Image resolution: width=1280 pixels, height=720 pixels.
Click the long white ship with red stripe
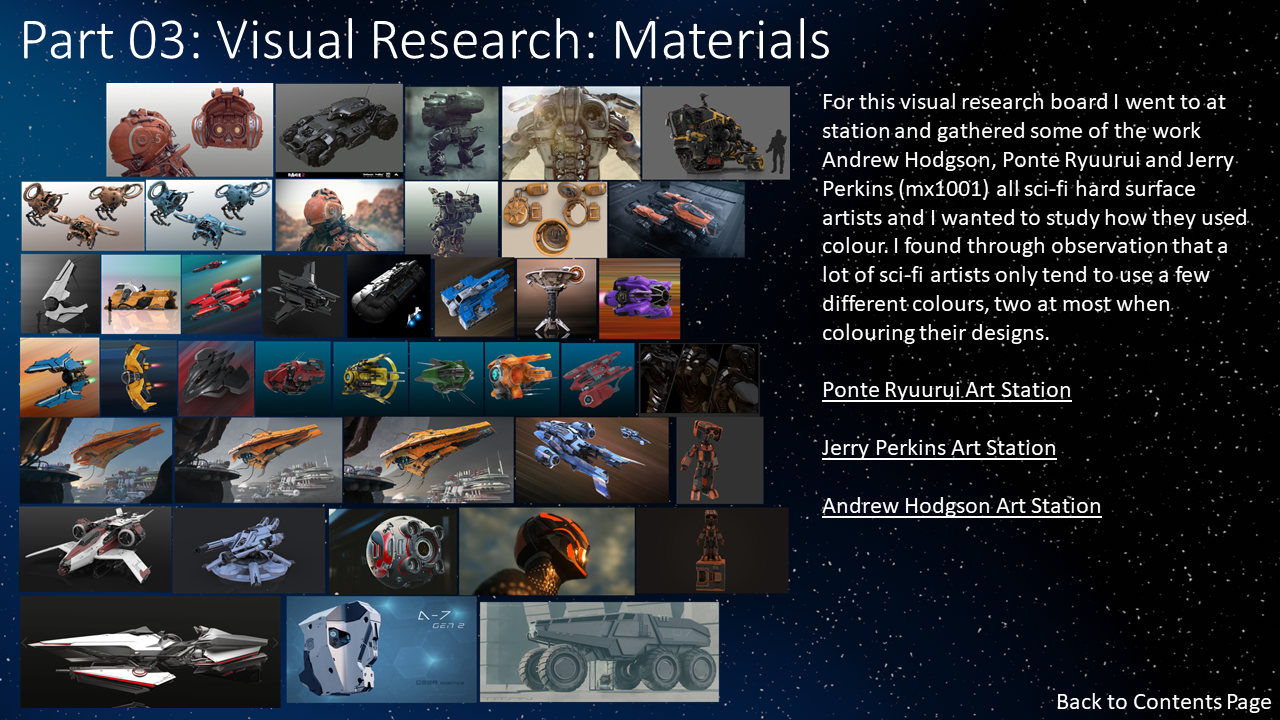[x=151, y=652]
